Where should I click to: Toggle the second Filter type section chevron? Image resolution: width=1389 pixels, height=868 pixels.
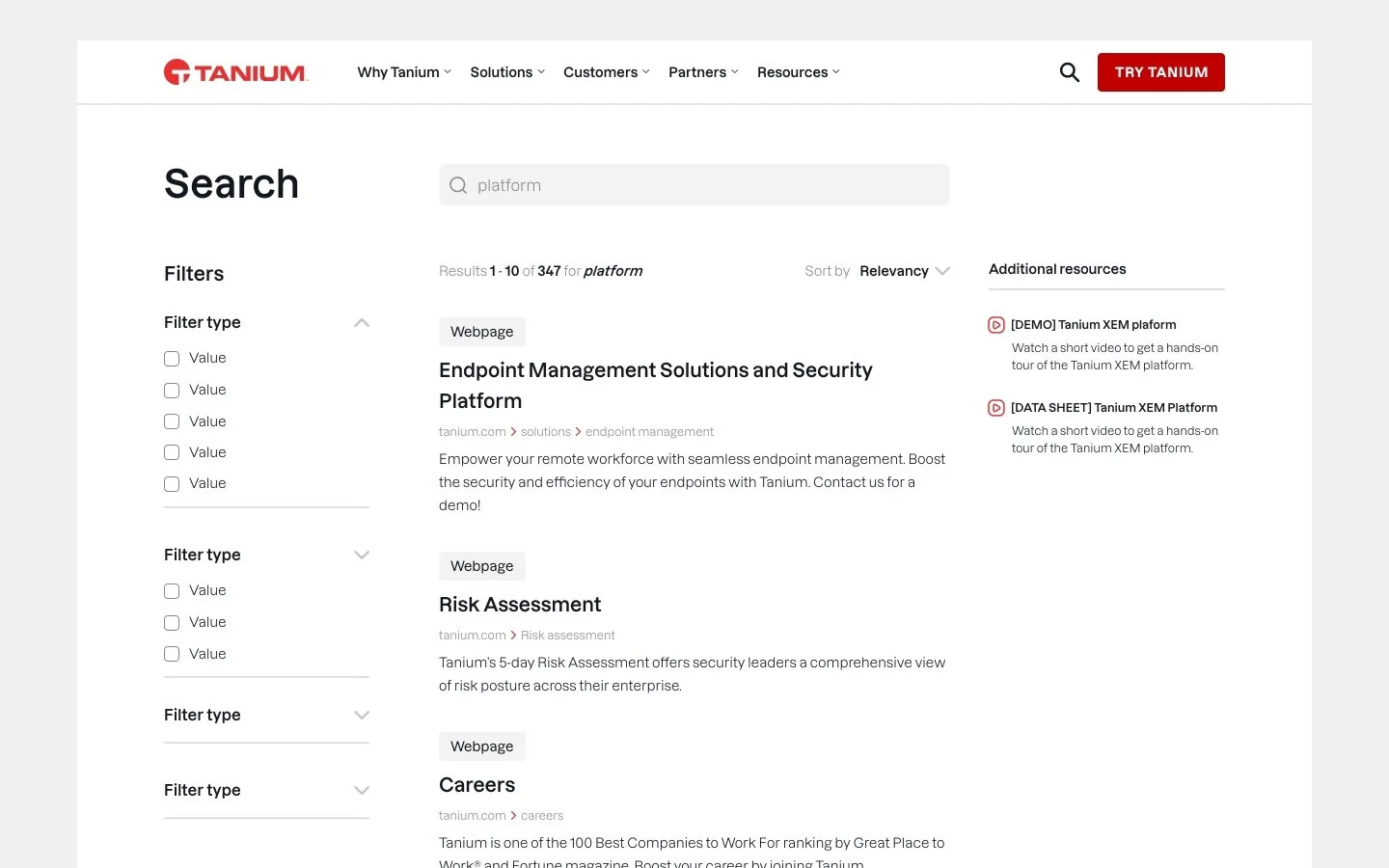tap(362, 555)
